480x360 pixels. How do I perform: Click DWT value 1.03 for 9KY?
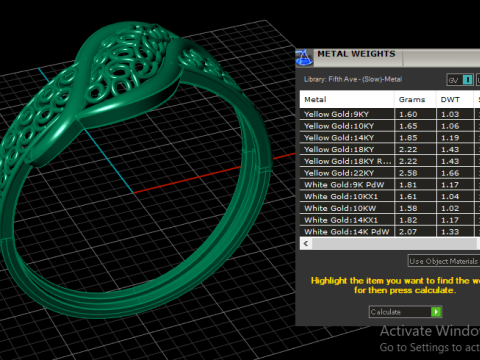450,114
